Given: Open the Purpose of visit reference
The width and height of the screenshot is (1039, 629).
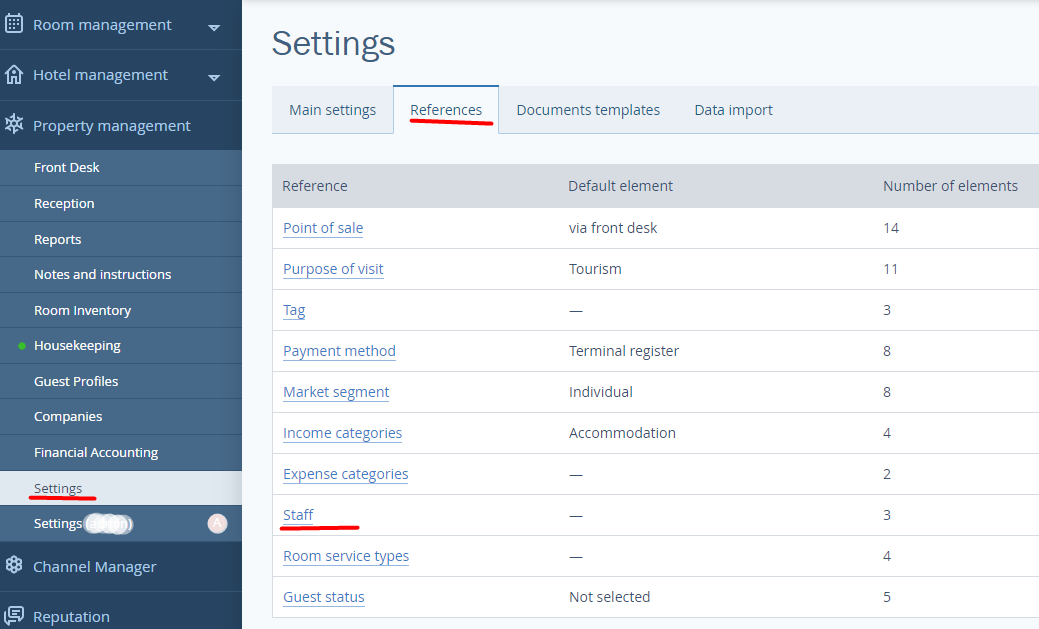Looking at the screenshot, I should click(333, 269).
